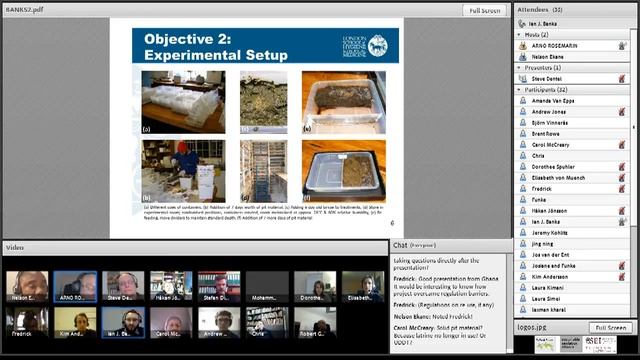
Task: Click muted microphone icon on Andrew Jones row
Action: [x=622, y=111]
